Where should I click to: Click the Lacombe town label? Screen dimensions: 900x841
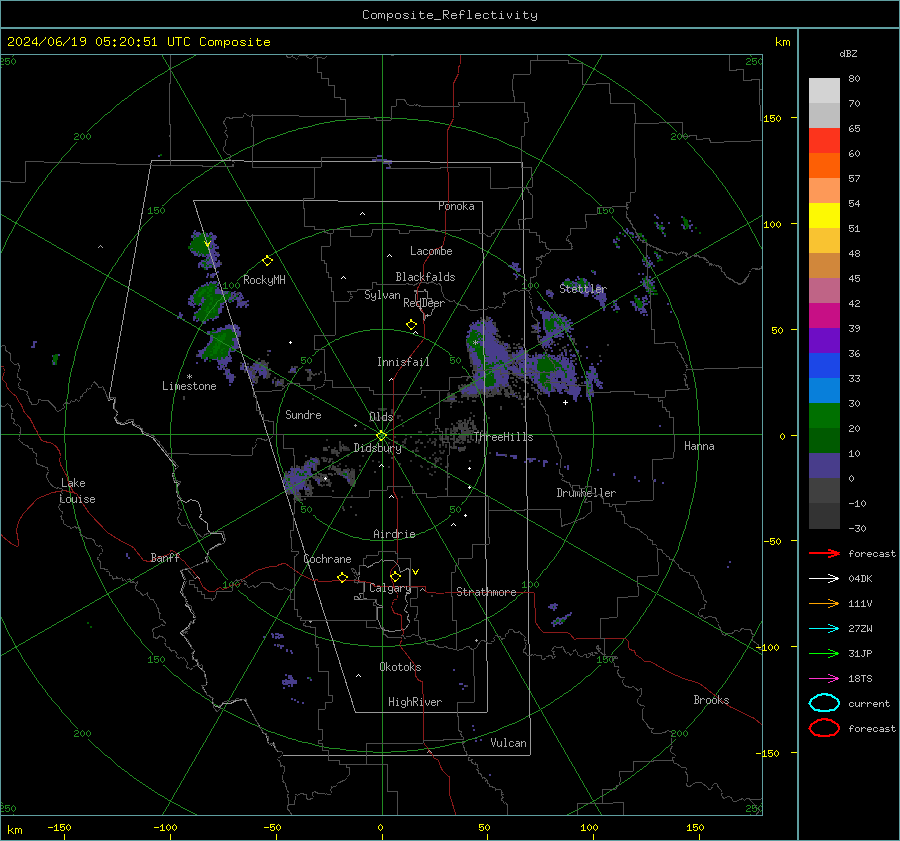click(431, 251)
